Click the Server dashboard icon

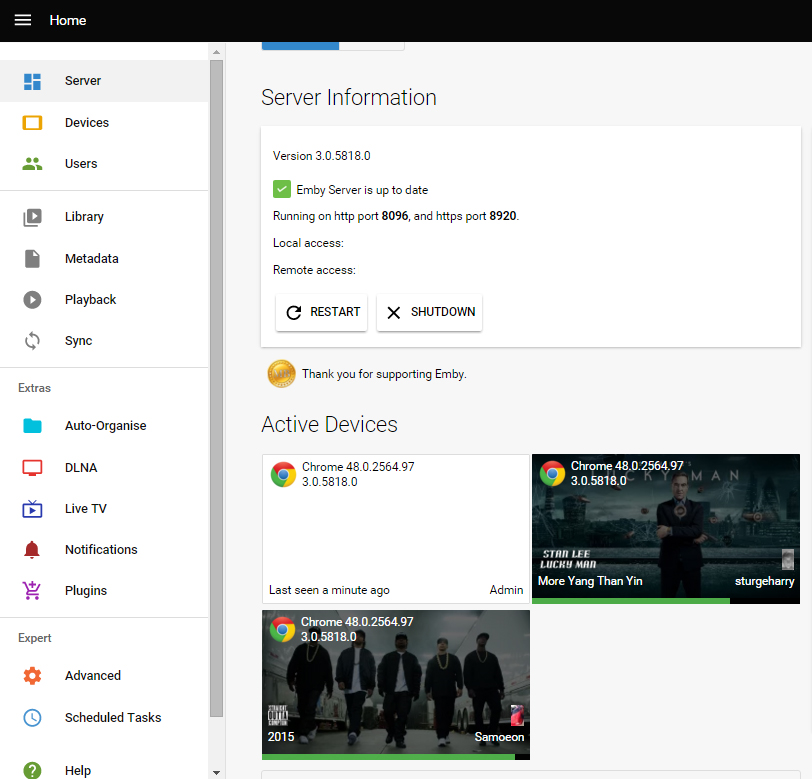point(32,81)
